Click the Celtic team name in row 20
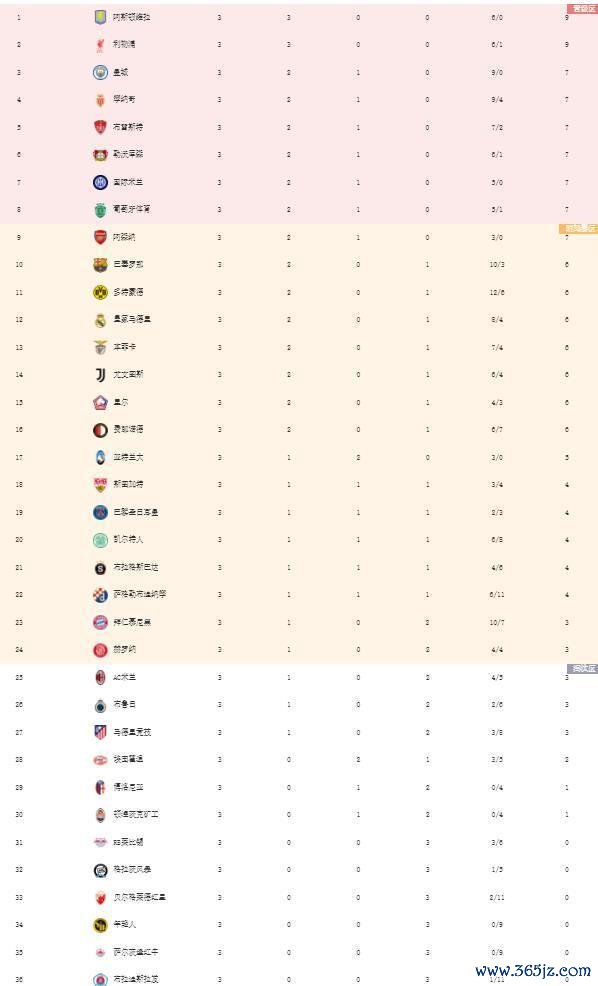598x986 pixels. (128, 540)
